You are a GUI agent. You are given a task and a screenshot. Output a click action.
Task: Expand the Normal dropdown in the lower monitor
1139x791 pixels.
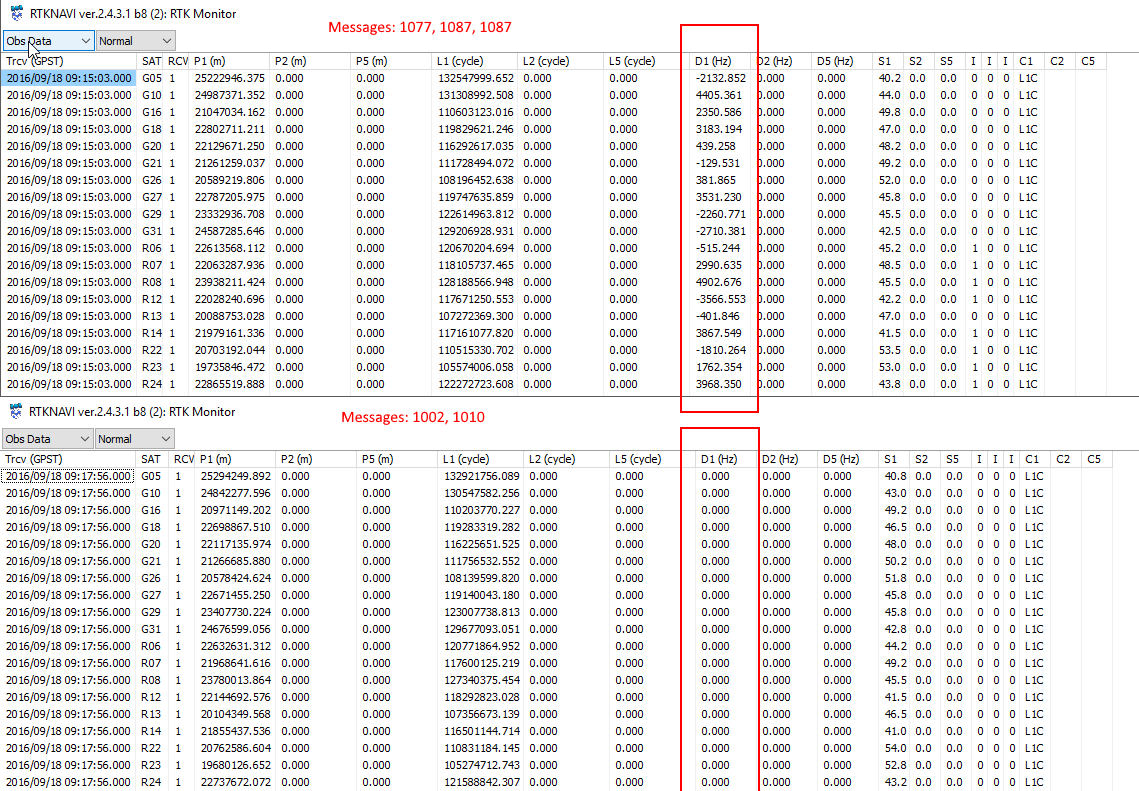135,439
